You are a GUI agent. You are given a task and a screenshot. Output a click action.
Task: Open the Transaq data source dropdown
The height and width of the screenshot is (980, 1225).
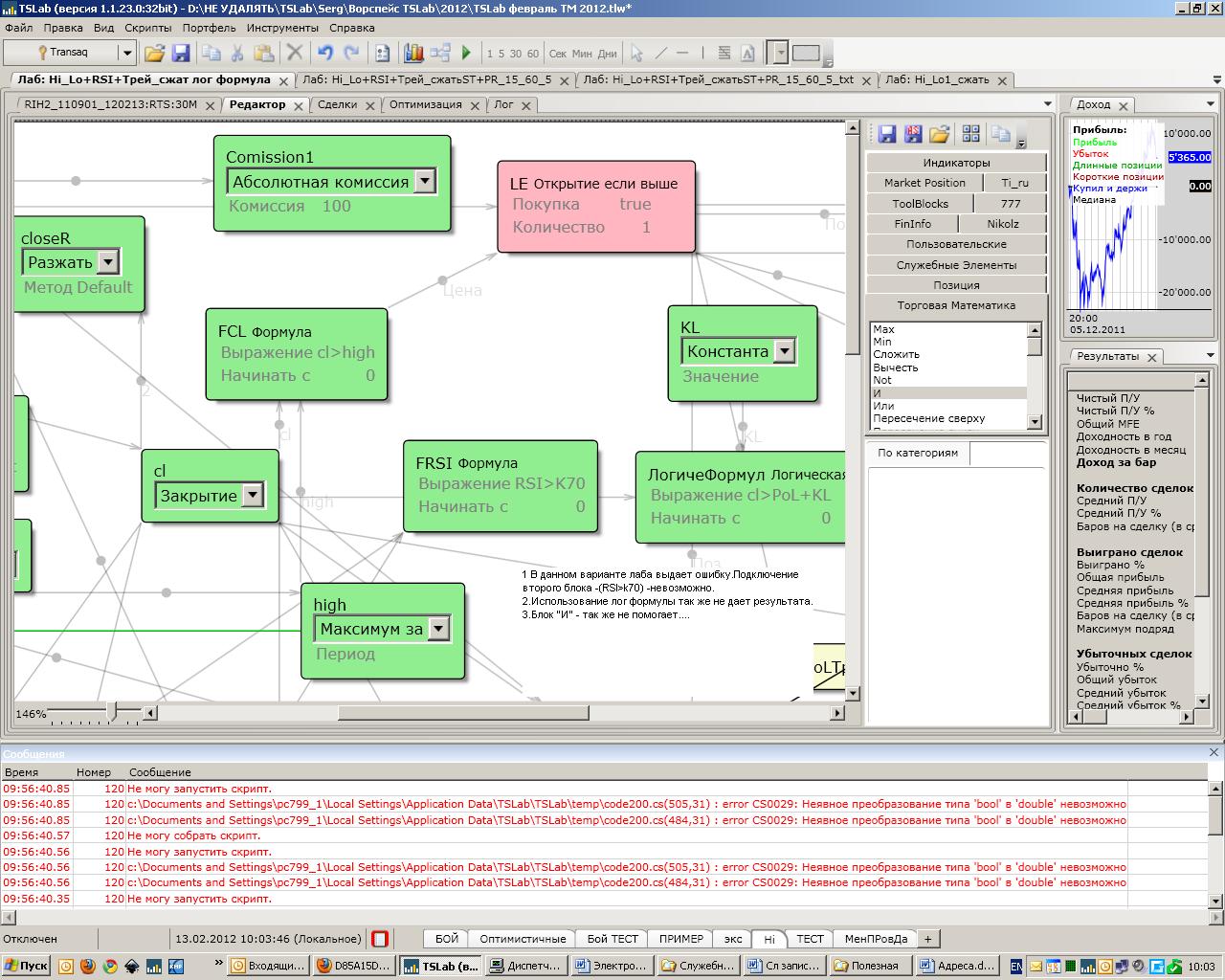click(126, 53)
